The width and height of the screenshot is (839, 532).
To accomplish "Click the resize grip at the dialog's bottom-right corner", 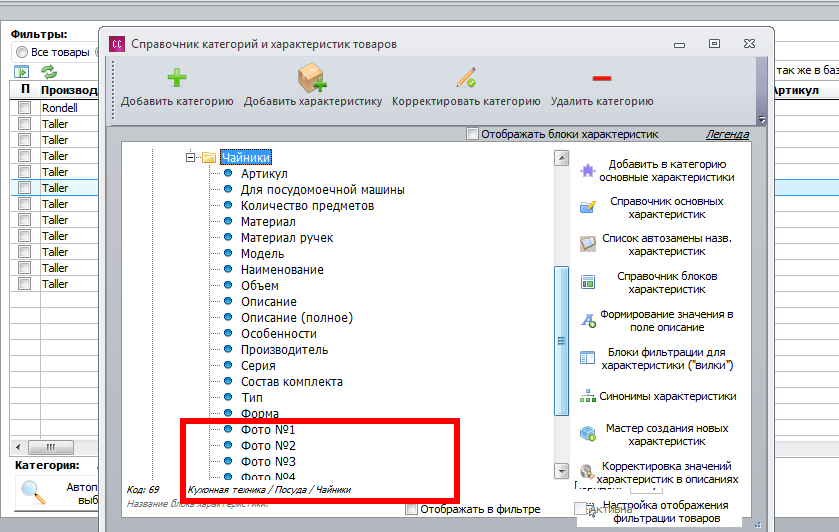I will click(x=758, y=525).
